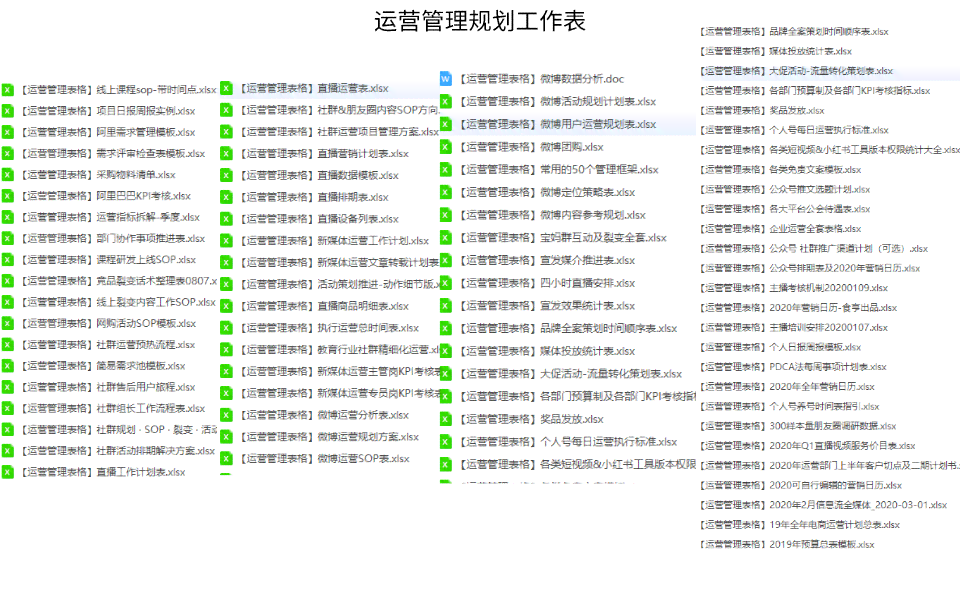This screenshot has width=960, height=600.
Task: Select the icon next to 微博团购.xlsx
Action: [446, 147]
